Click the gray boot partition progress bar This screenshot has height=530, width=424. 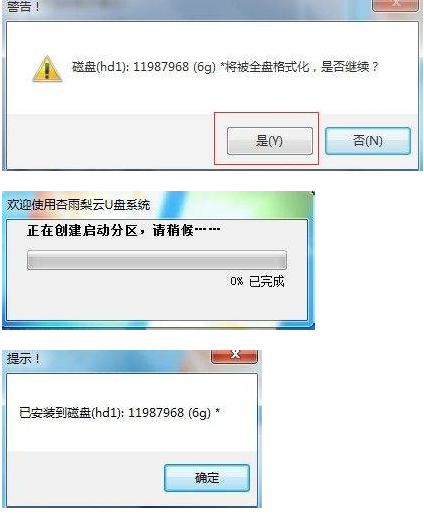click(157, 260)
